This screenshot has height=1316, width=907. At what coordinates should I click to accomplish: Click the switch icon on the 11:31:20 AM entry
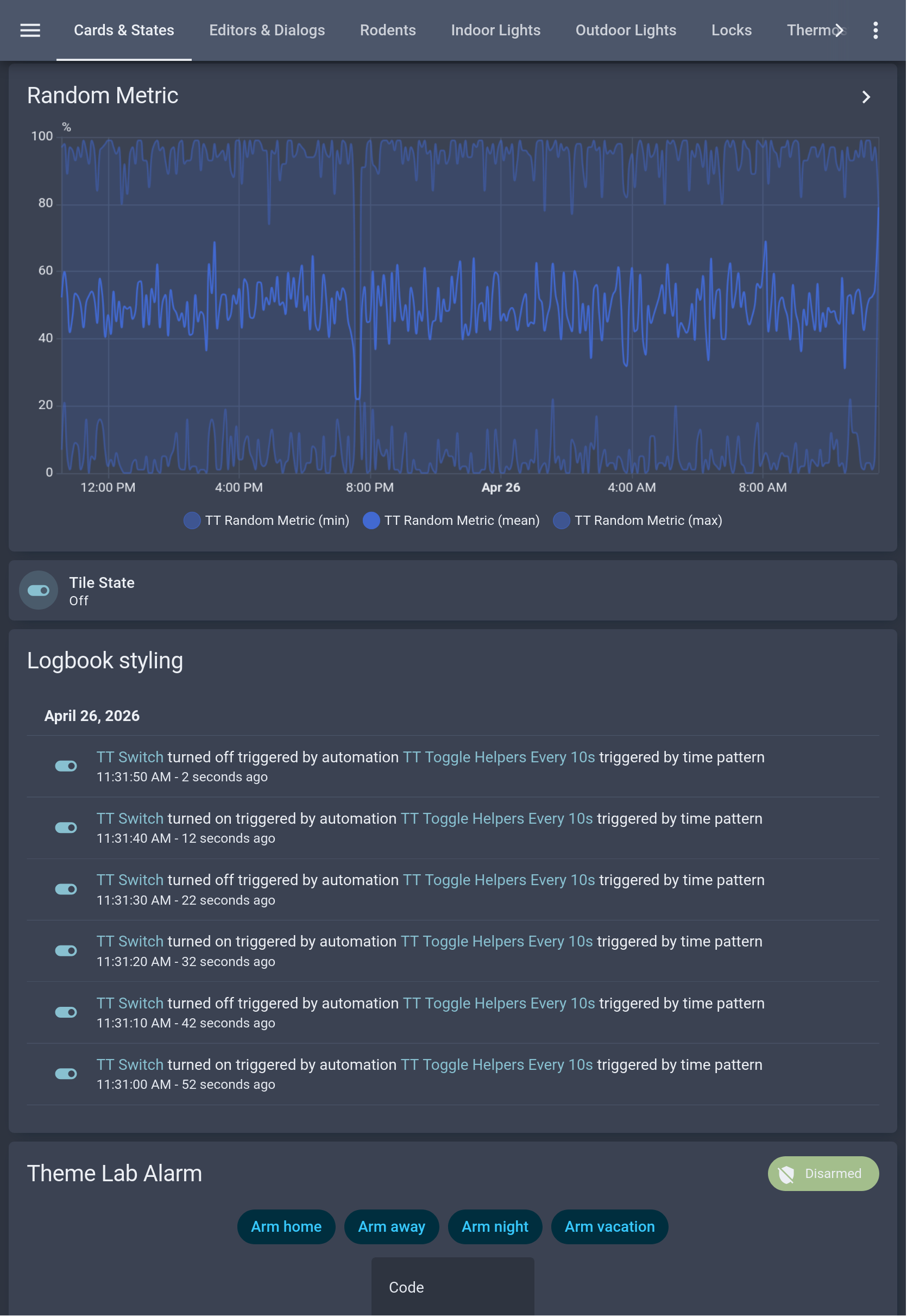tap(66, 951)
